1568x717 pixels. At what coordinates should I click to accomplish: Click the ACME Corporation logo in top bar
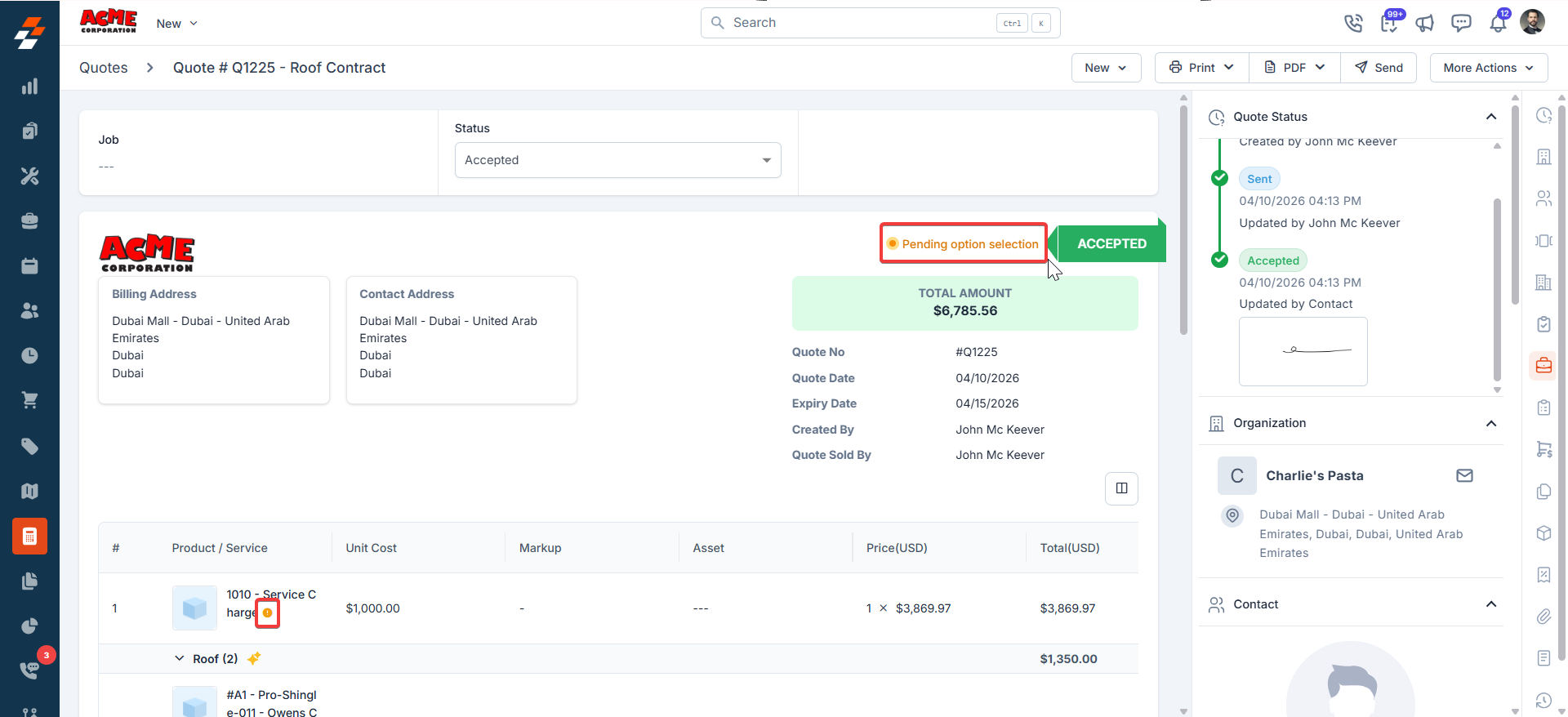(109, 21)
